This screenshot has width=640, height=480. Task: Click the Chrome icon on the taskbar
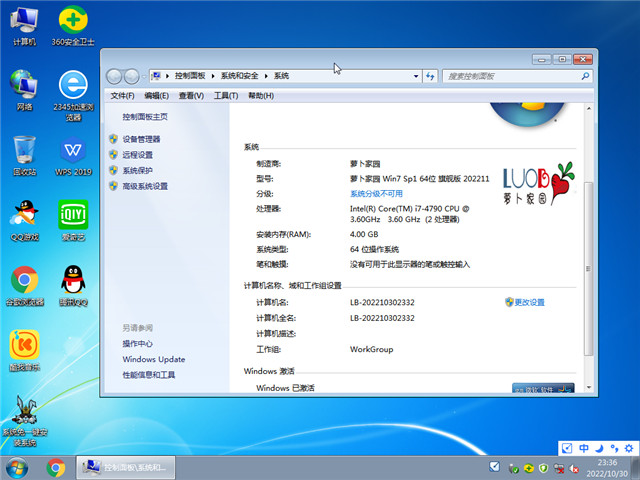point(56,467)
